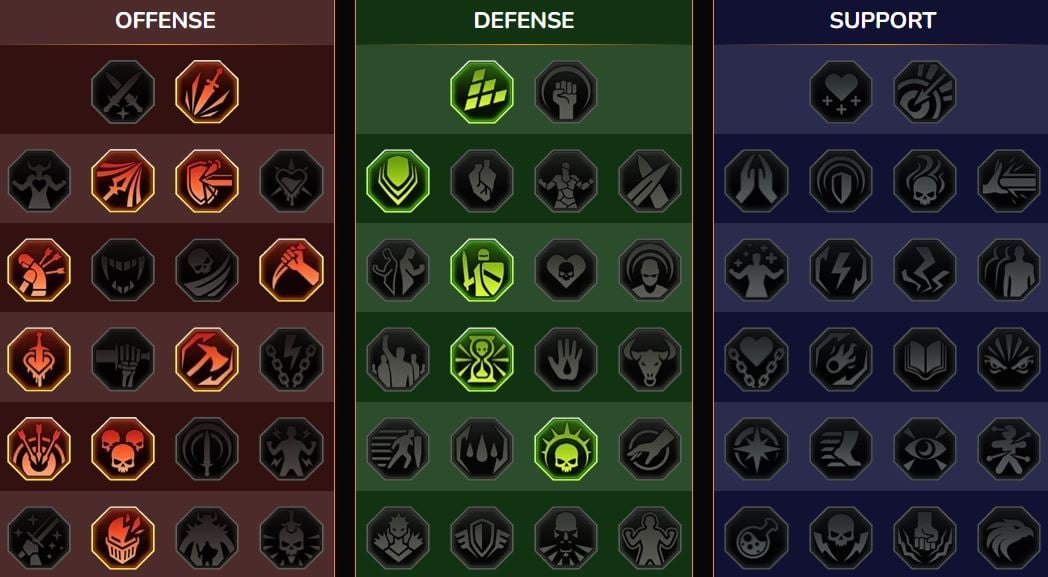Open the DEFENSE mastery tree header

(x=524, y=20)
